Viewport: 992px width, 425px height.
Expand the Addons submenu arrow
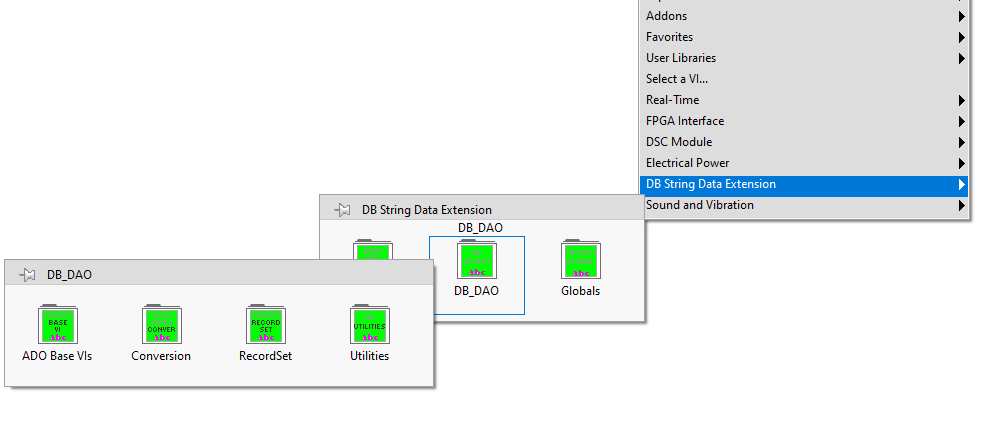(x=962, y=16)
